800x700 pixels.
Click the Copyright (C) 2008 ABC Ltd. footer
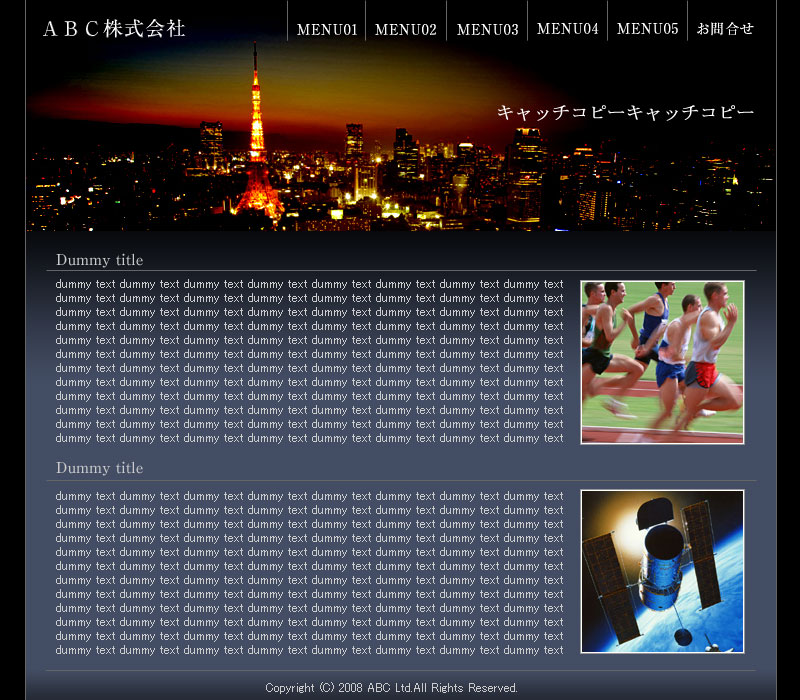click(x=391, y=688)
